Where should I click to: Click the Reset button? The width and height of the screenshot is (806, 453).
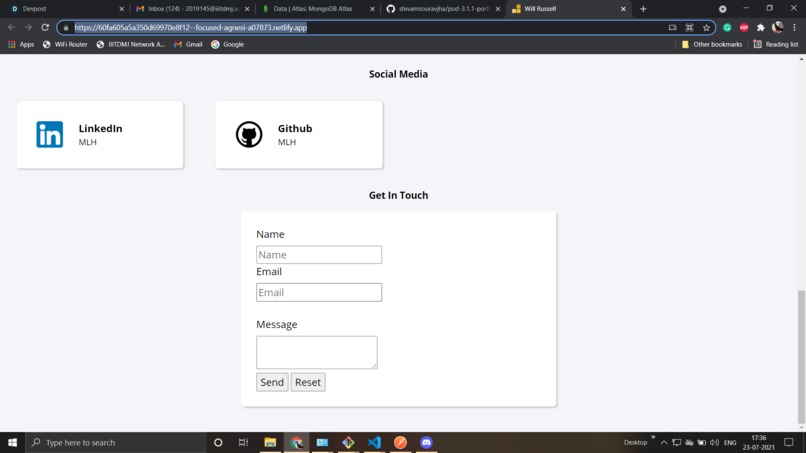click(x=308, y=382)
